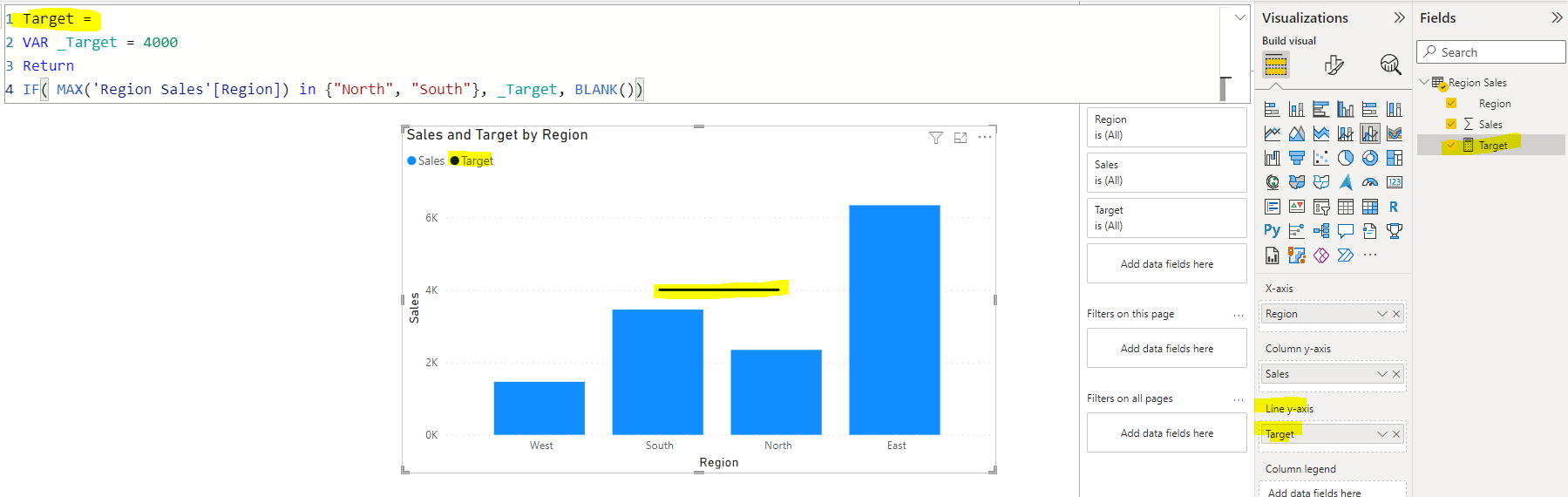The image size is (1568, 497).
Task: Select the East bar in chart
Action: [894, 320]
